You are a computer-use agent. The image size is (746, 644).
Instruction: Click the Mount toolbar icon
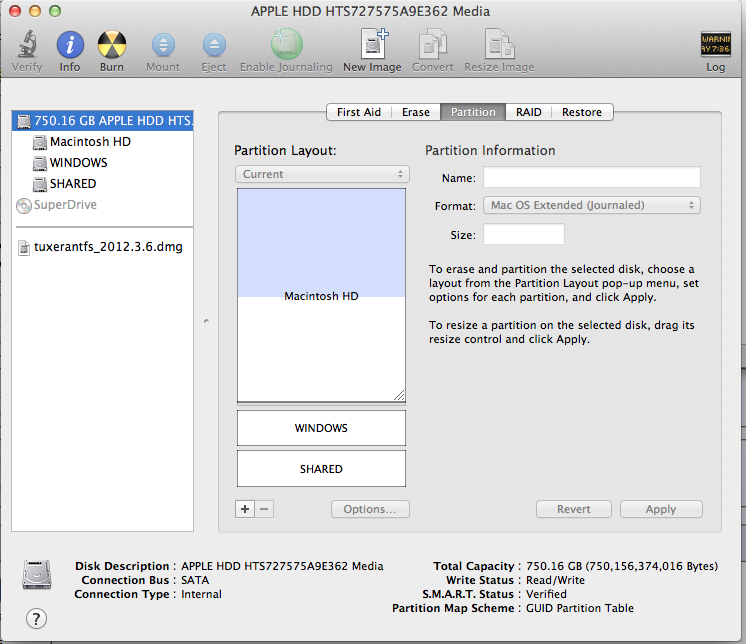click(x=163, y=45)
